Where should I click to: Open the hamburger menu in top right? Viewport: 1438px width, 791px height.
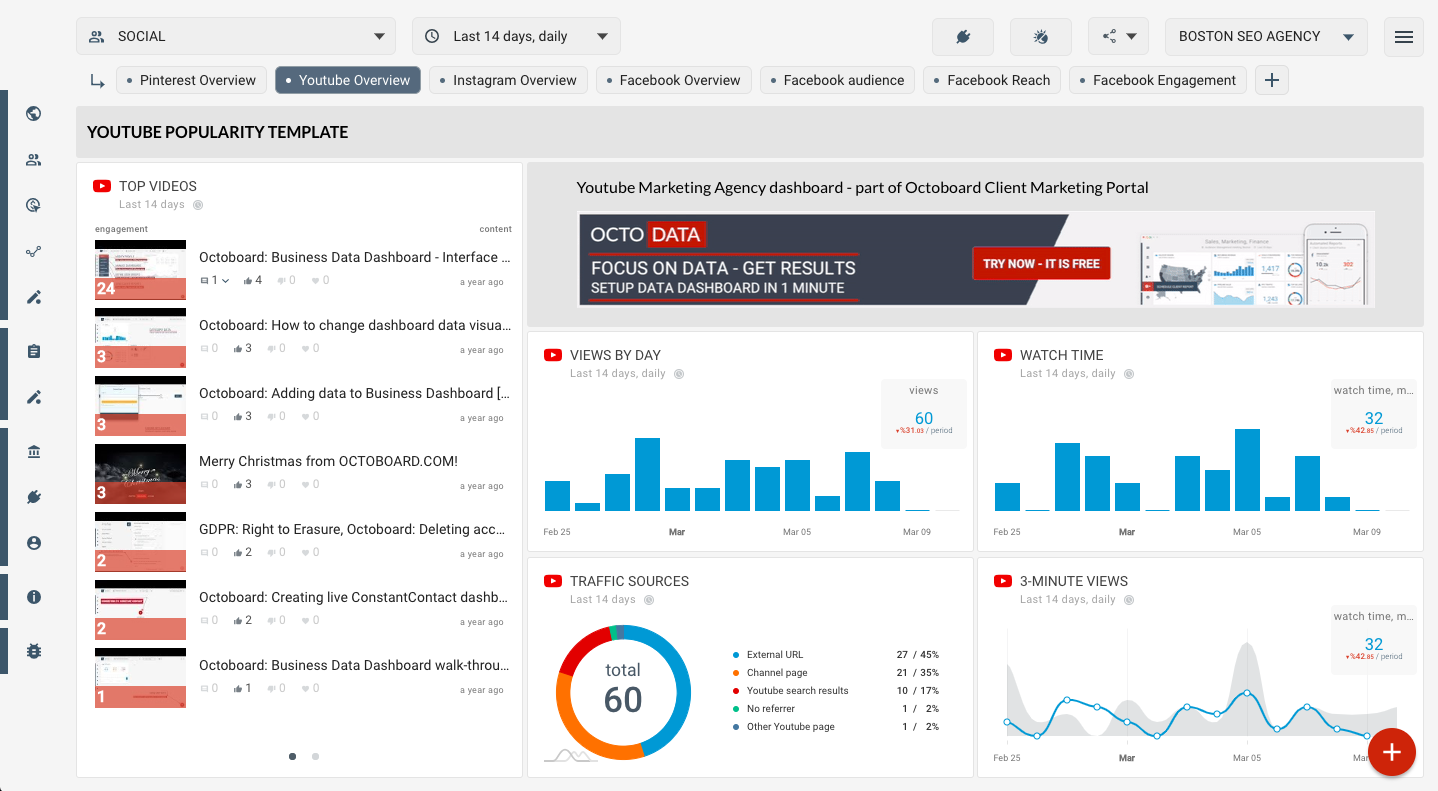[x=1404, y=37]
